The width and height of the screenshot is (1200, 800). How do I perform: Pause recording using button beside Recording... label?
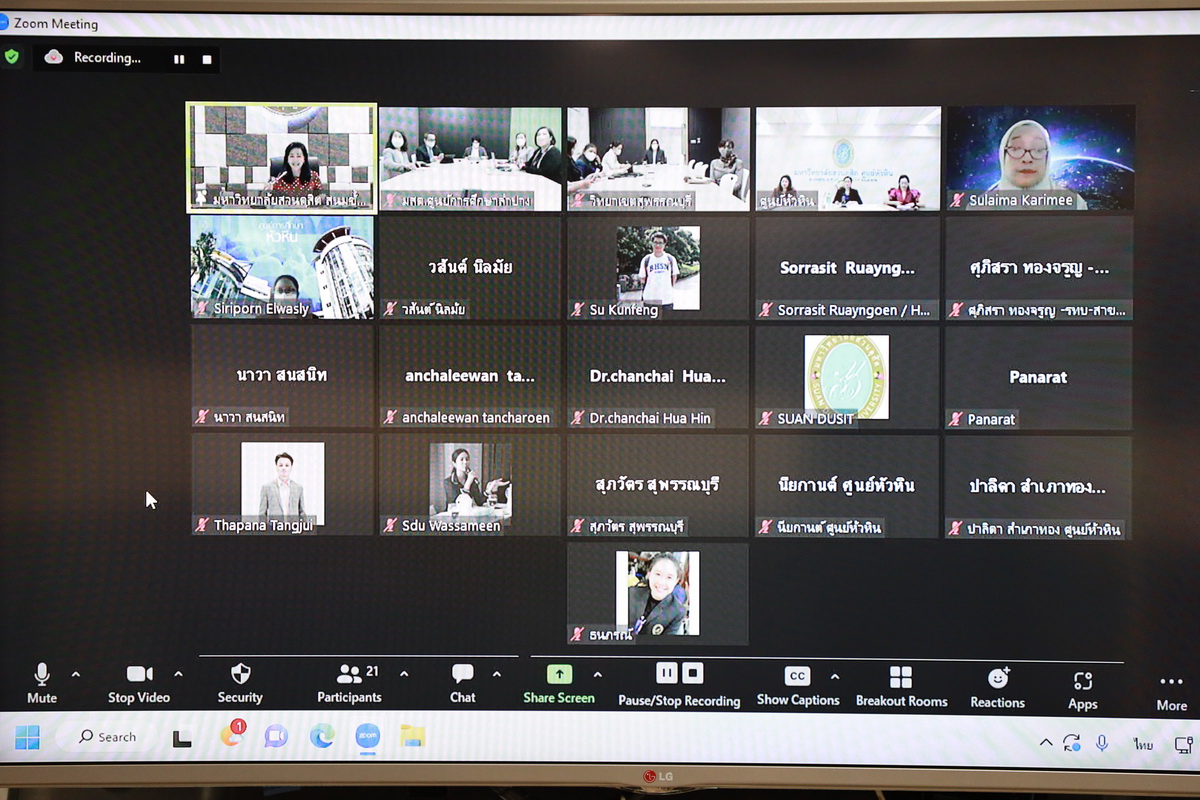click(x=179, y=59)
